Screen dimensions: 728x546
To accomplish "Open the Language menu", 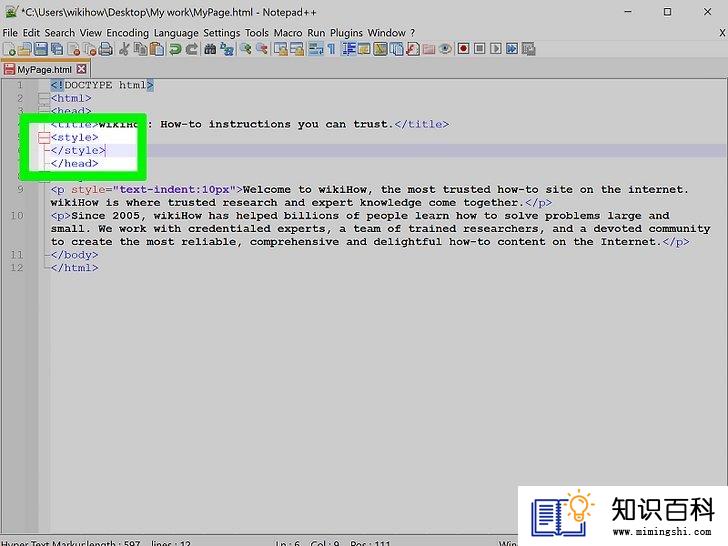I will point(176,33).
